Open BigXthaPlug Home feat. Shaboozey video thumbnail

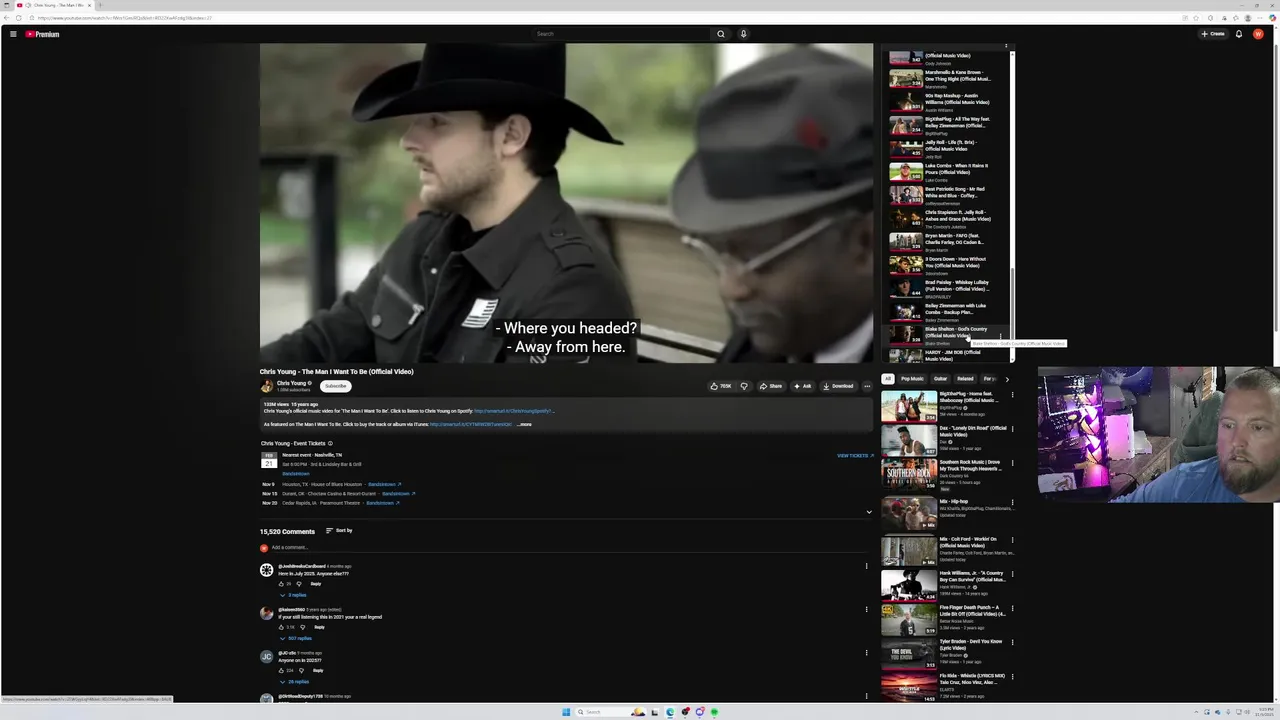click(x=908, y=406)
